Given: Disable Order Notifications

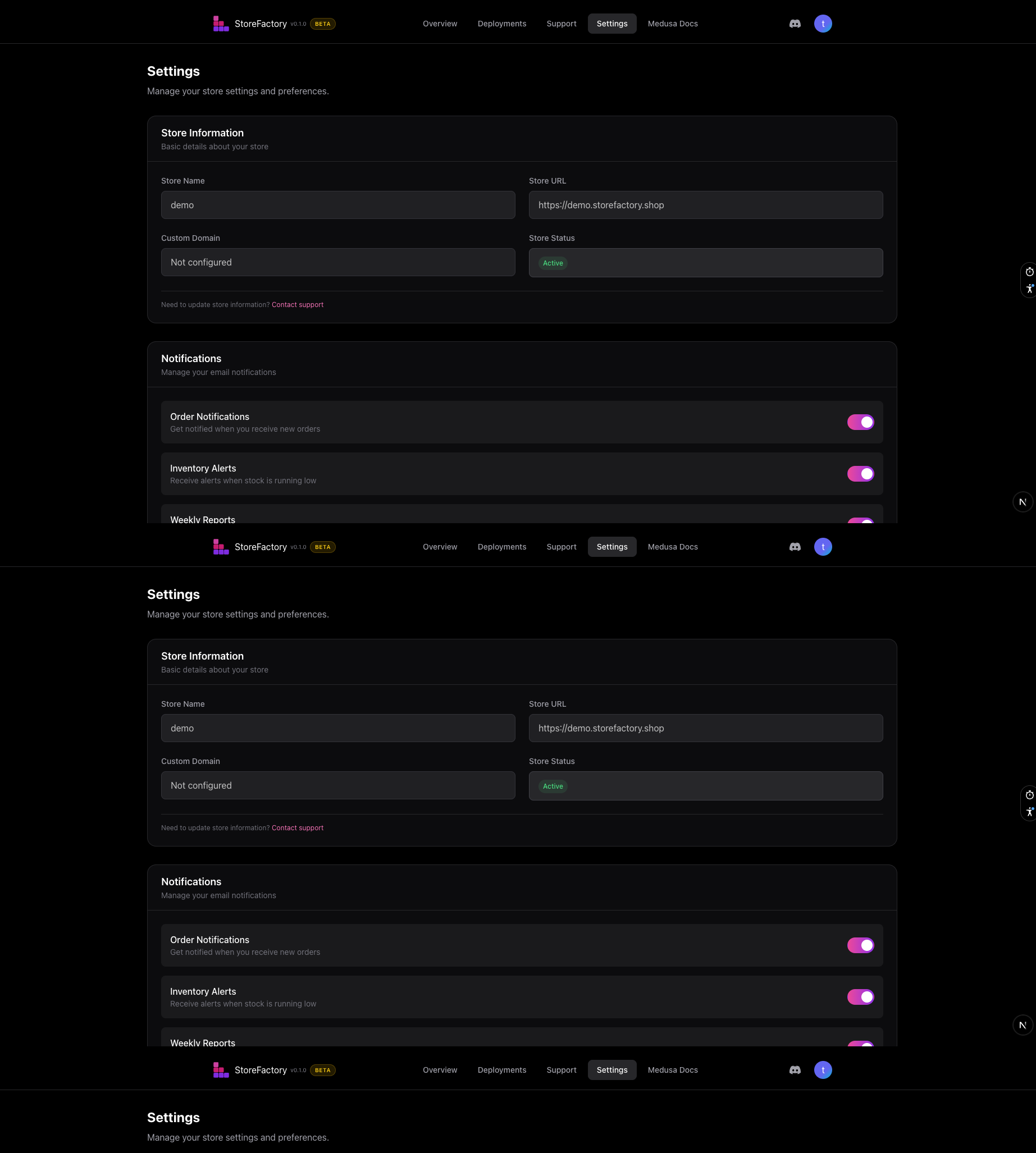Looking at the screenshot, I should 861,422.
